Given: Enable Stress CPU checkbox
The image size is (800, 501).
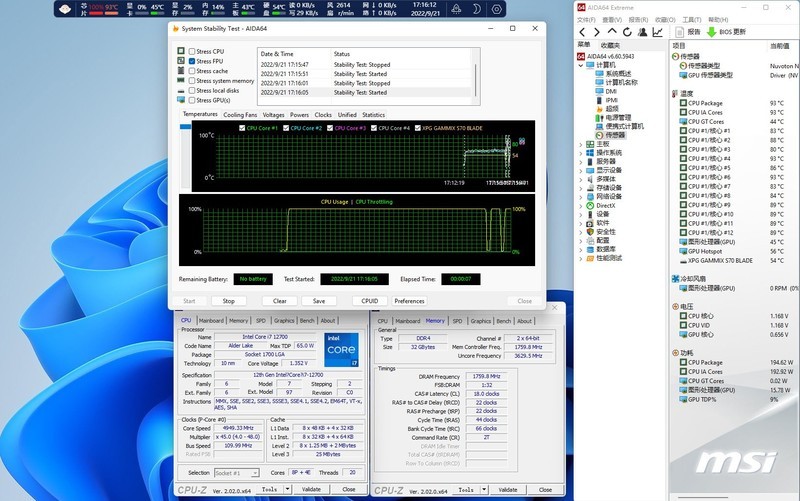Looking at the screenshot, I should [x=192, y=52].
